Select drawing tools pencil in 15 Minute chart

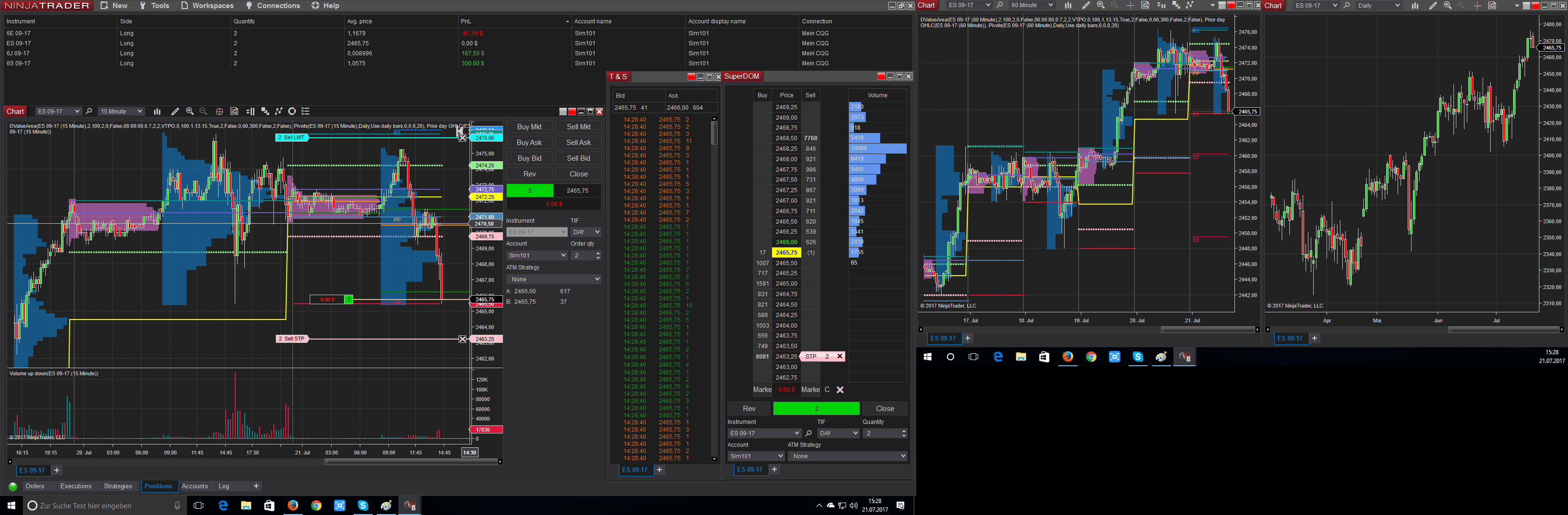175,111
